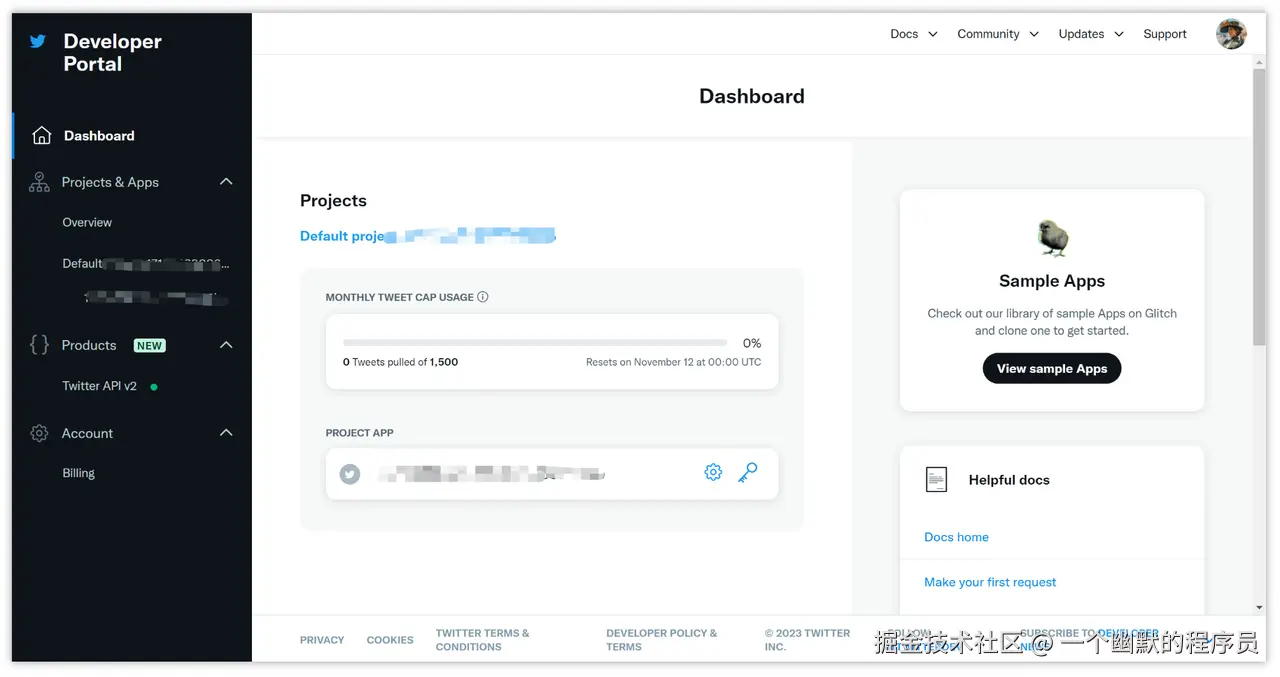Collapse the Projects & Apps section
Screen dimensions: 1280x677
tap(226, 182)
